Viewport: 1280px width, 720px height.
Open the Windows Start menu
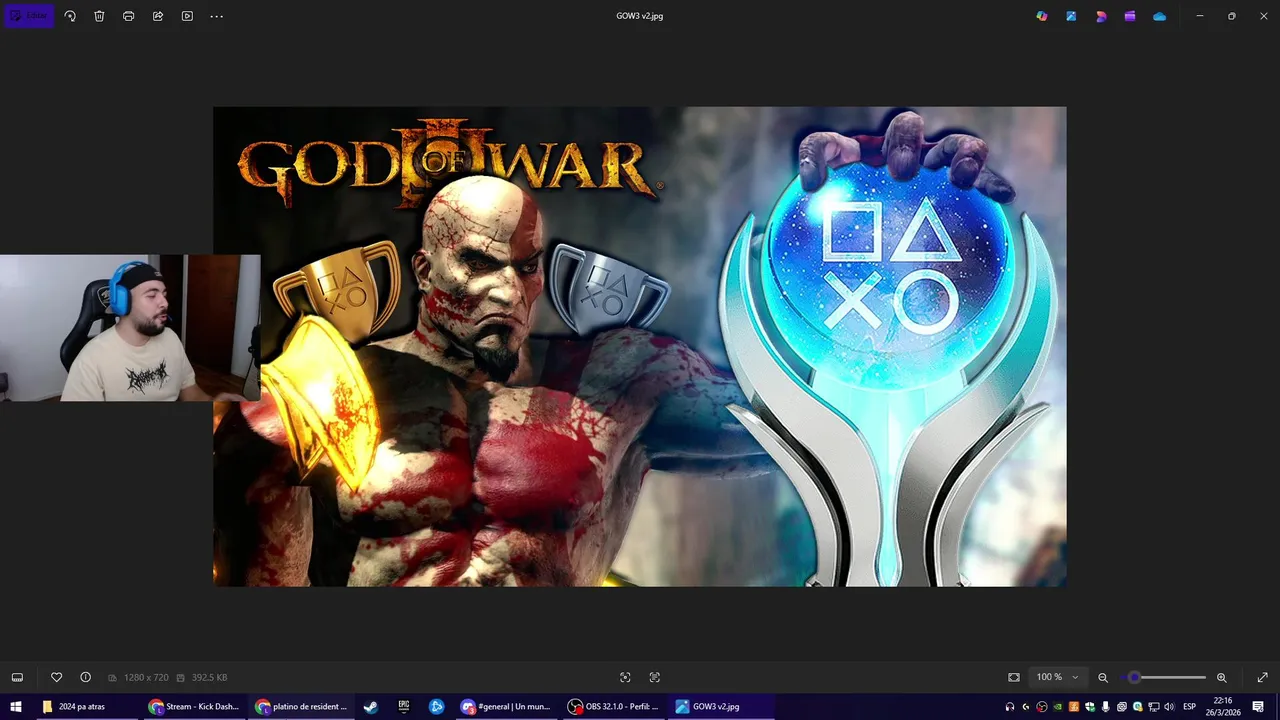[x=16, y=706]
